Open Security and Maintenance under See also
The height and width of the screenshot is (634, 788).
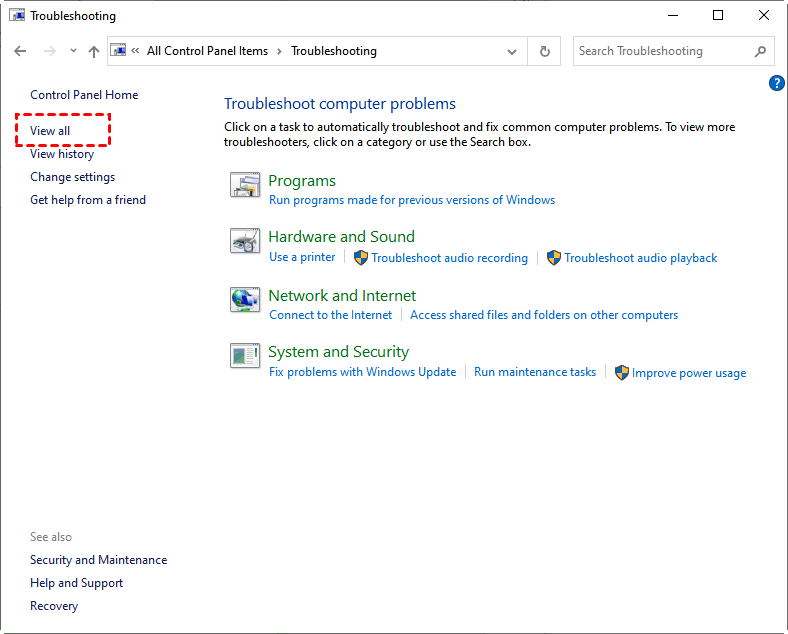(x=98, y=560)
